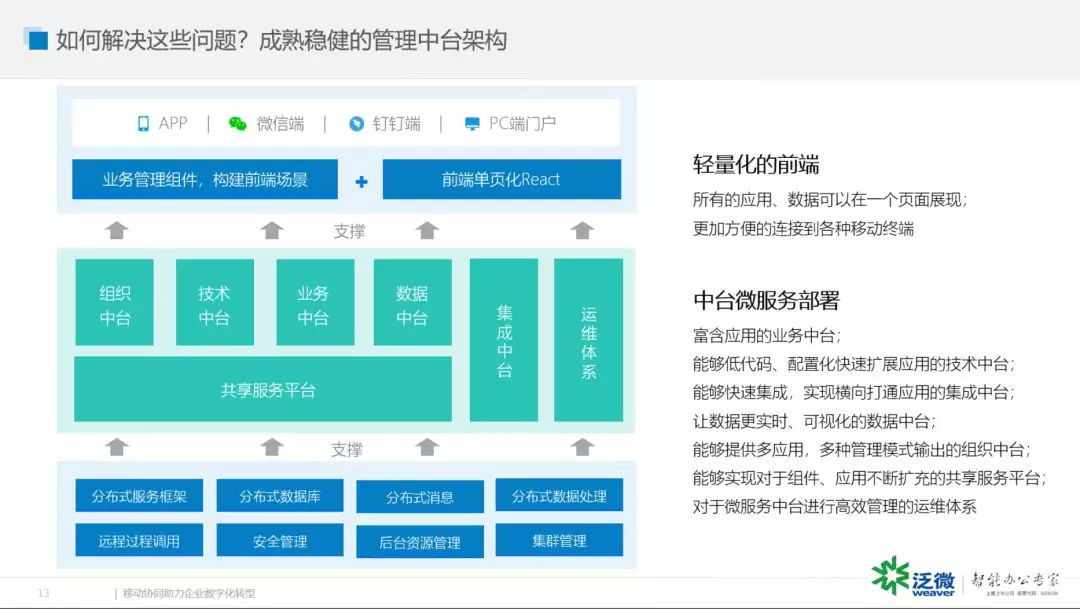Click the APP mobile phone icon
Viewport: 1080px width, 609px height.
(x=143, y=124)
